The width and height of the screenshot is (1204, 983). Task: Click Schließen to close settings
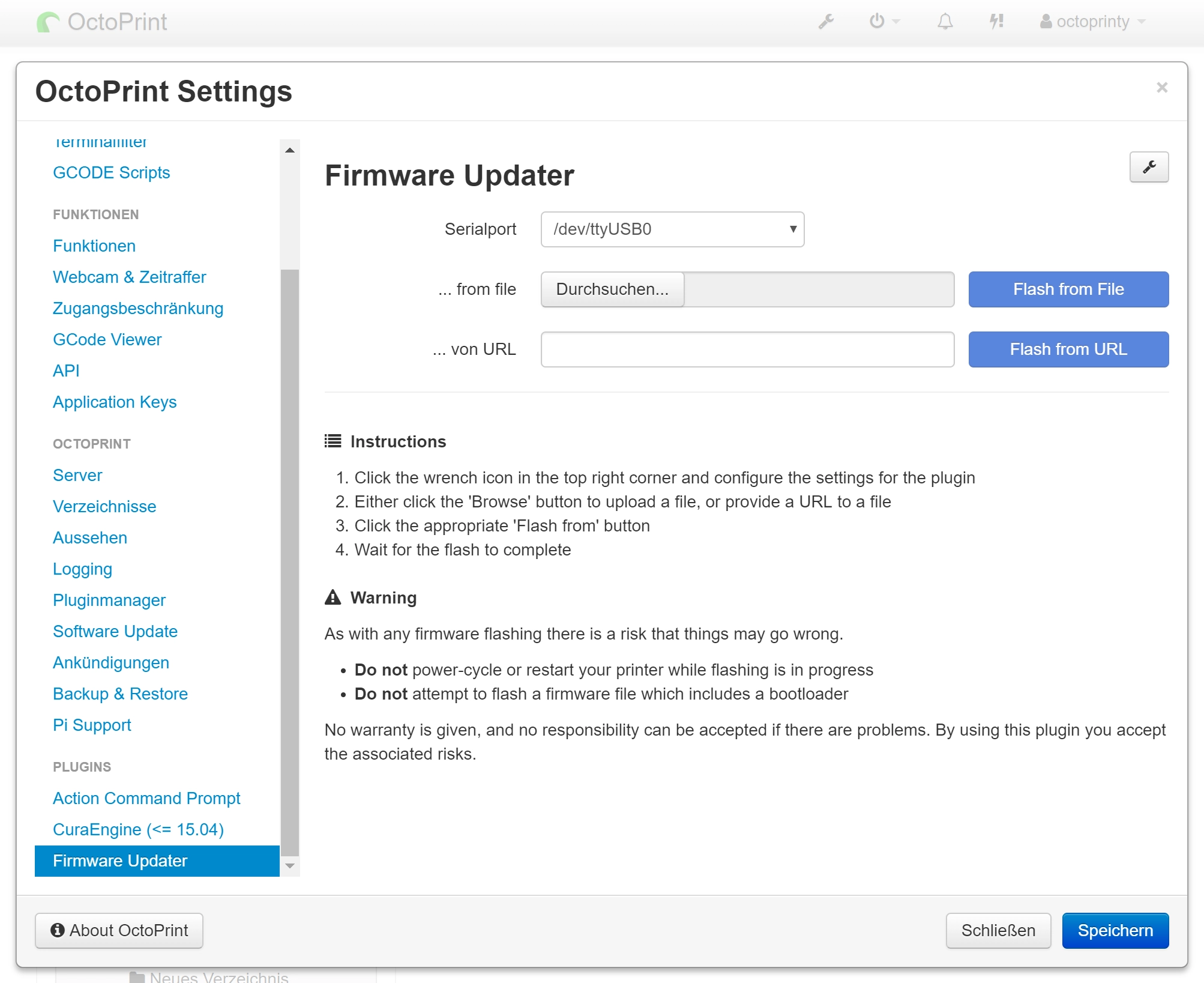click(998, 931)
